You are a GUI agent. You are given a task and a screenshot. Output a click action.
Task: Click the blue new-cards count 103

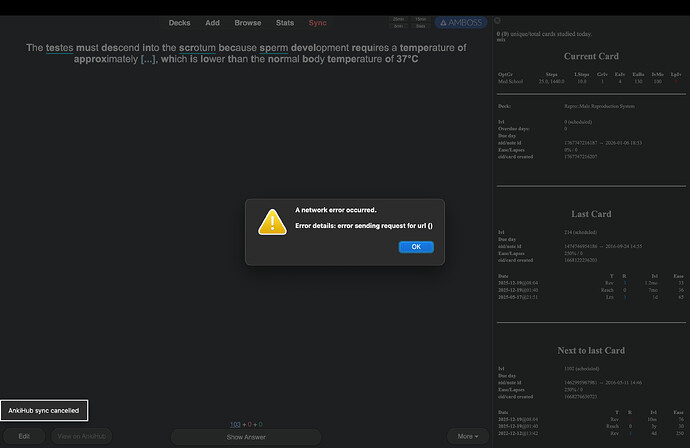pos(236,425)
